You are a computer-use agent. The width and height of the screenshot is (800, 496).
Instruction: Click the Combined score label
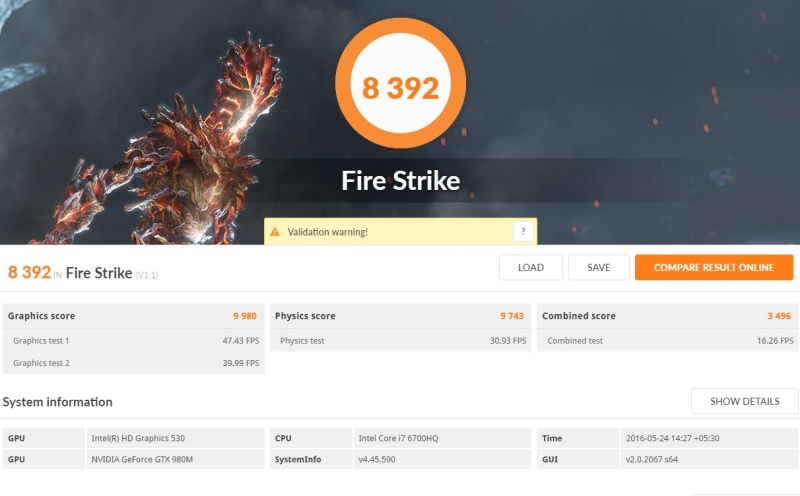[579, 316]
